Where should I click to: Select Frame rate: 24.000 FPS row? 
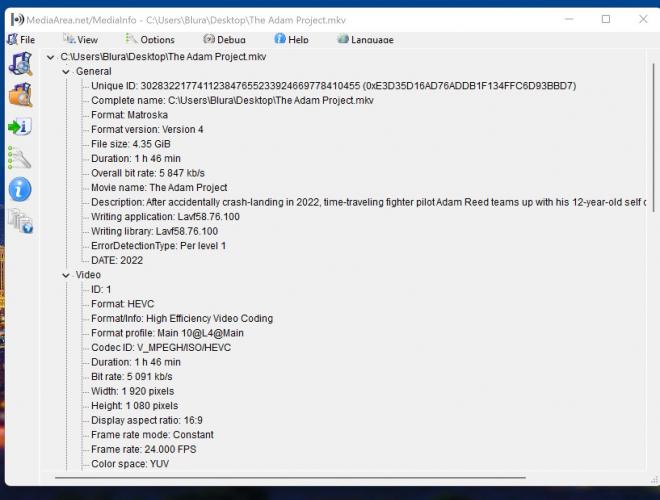[x=144, y=449]
